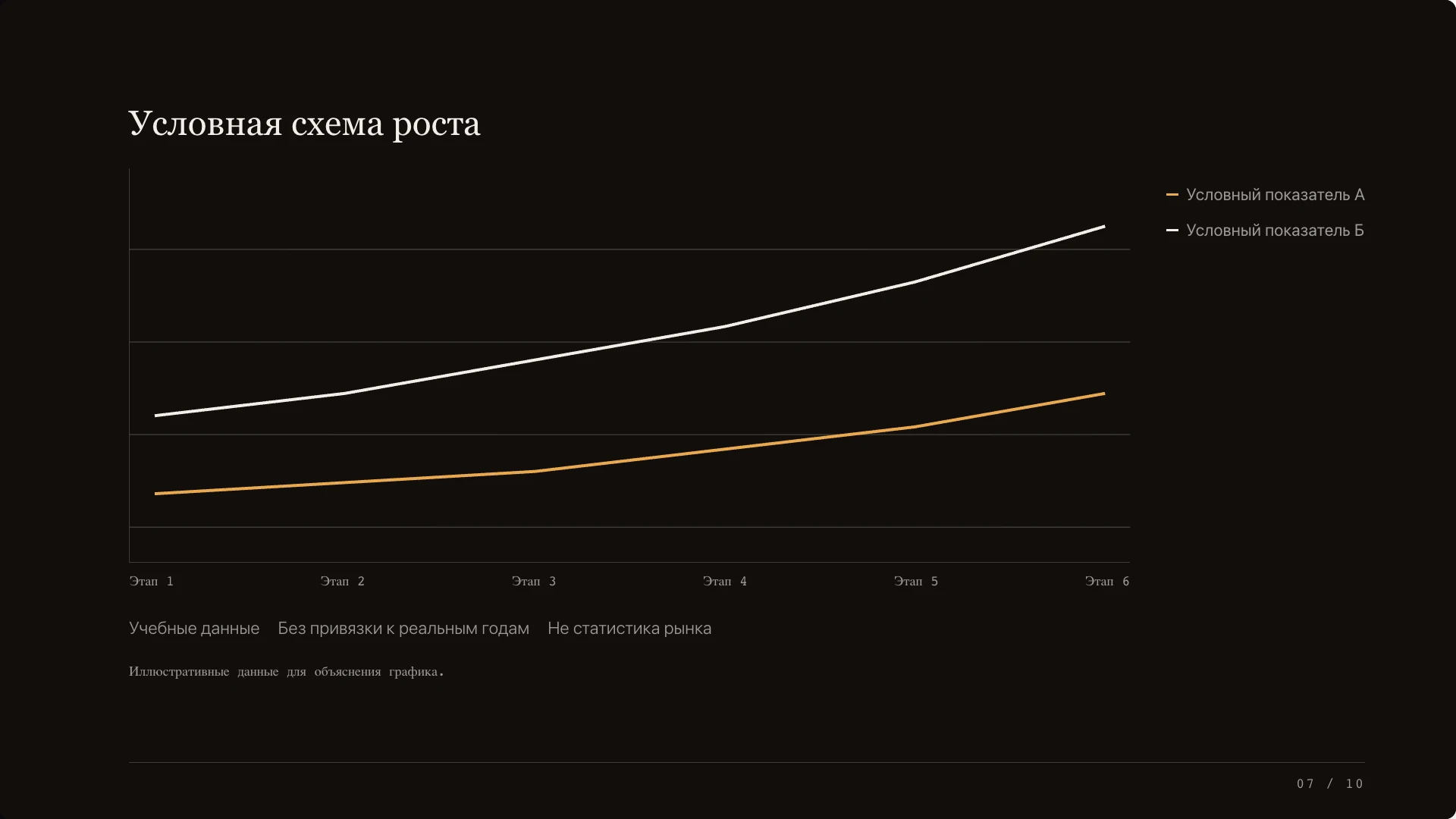Select legend label Условный показатель Б
The image size is (1456, 819).
pyautogui.click(x=1275, y=231)
